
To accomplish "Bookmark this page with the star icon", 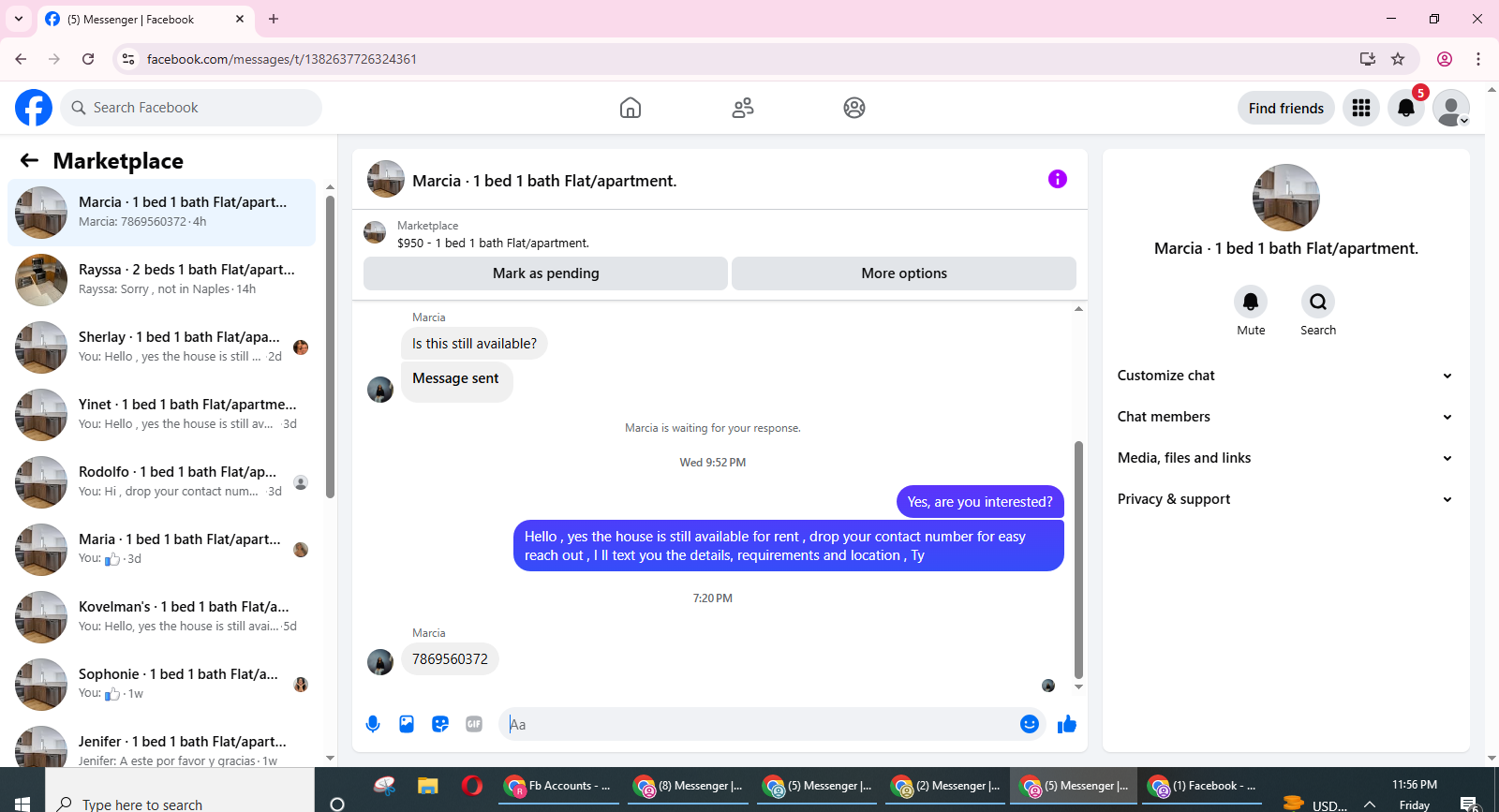I will click(1398, 59).
